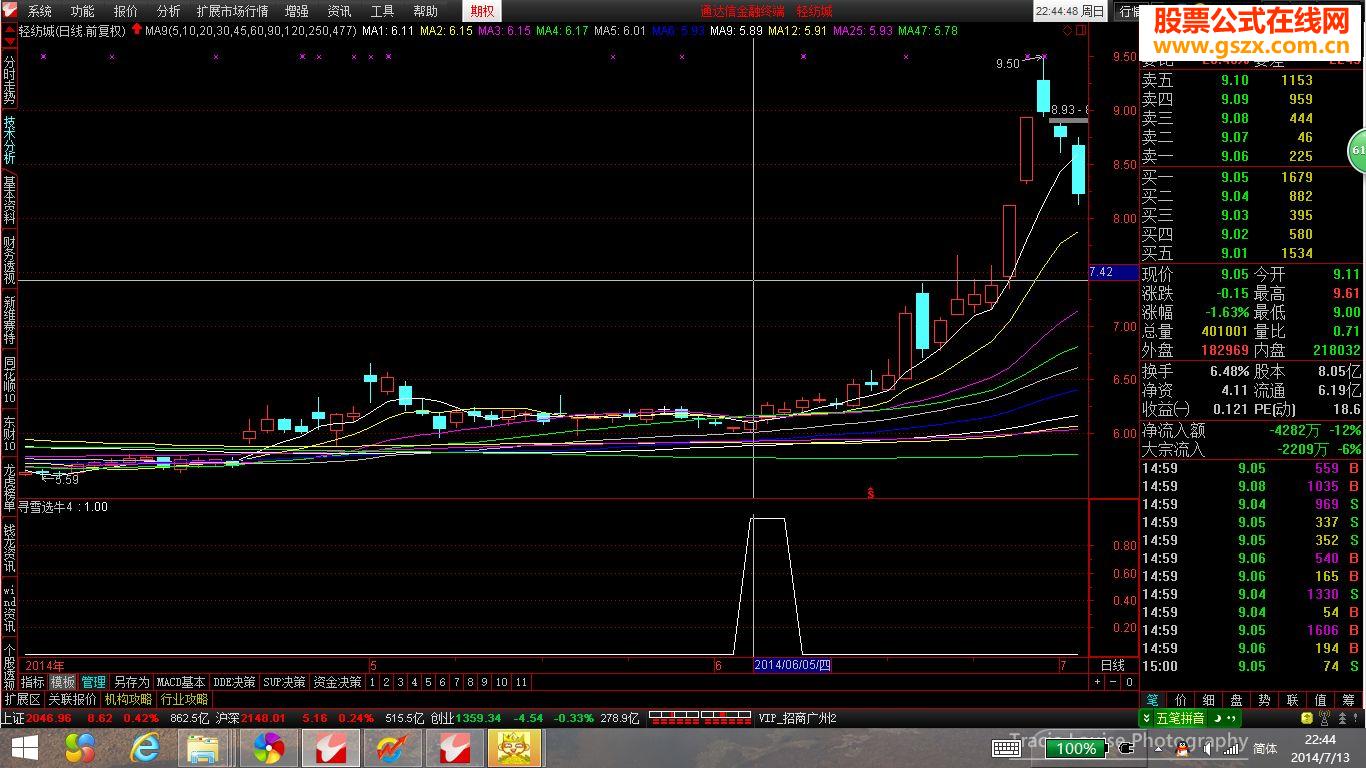
Task: Open the 机构攻略 tab
Action: [x=128, y=700]
